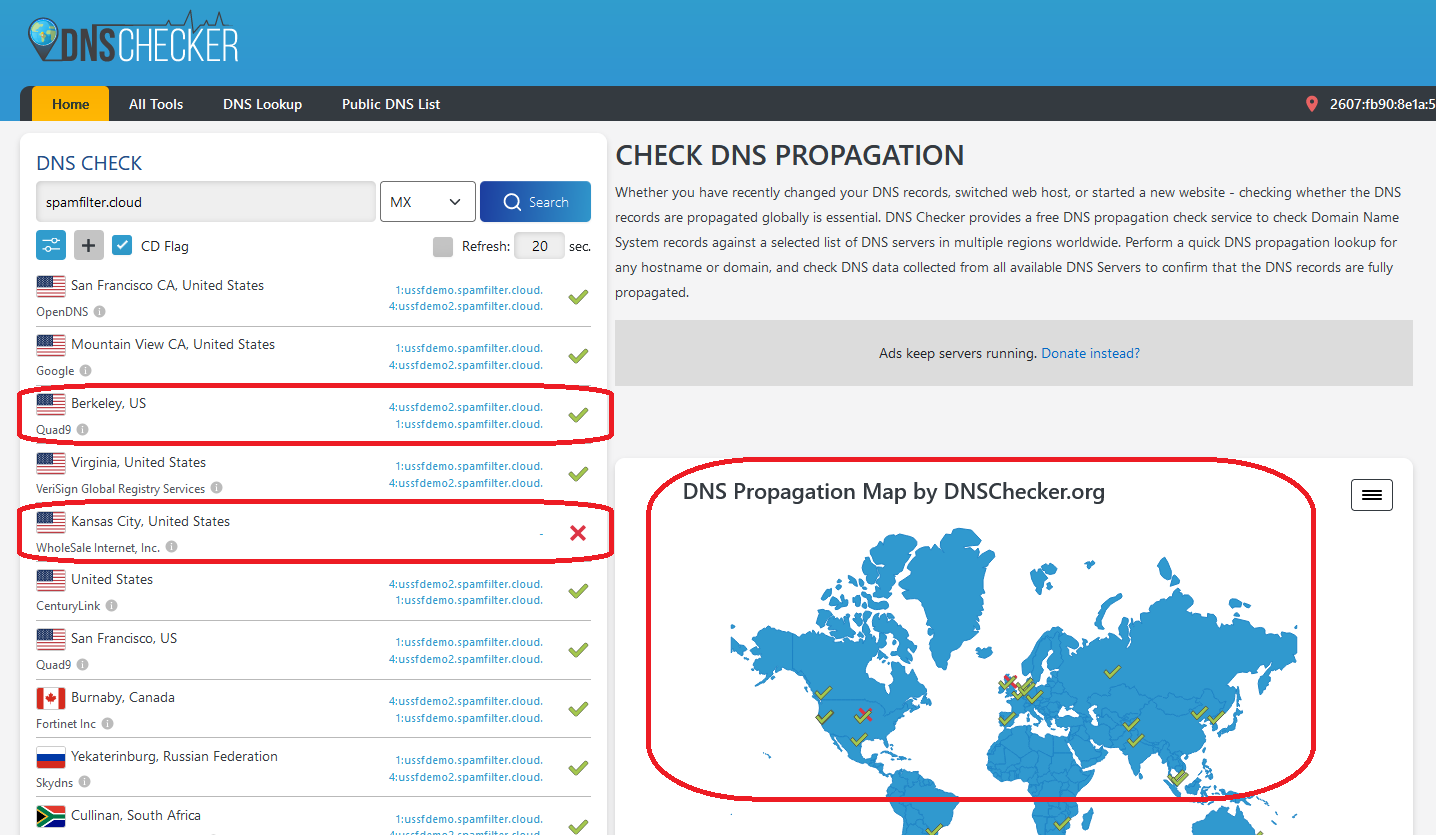Open the settings sliders icon button
This screenshot has height=835, width=1436.
point(51,245)
